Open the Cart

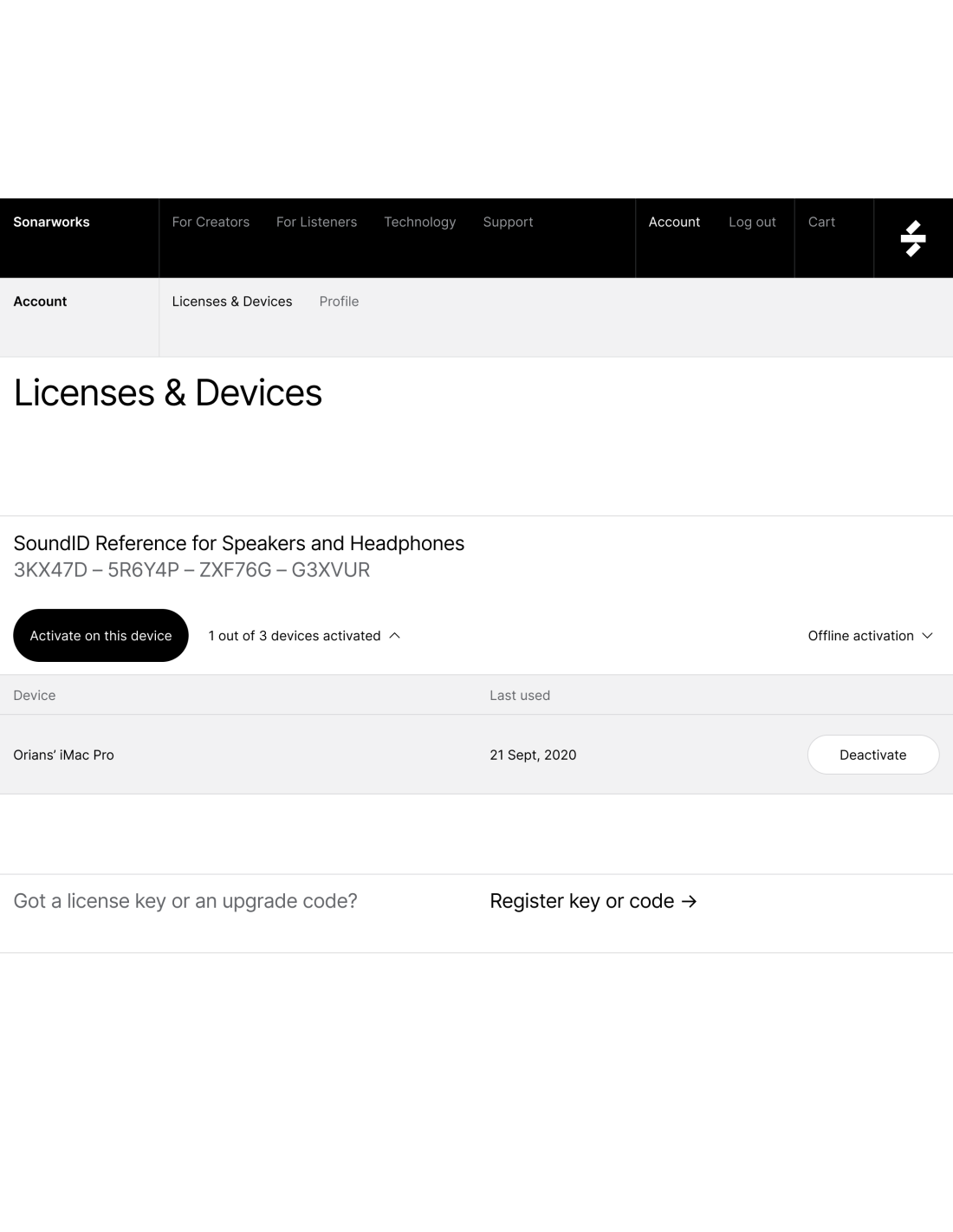pos(821,222)
